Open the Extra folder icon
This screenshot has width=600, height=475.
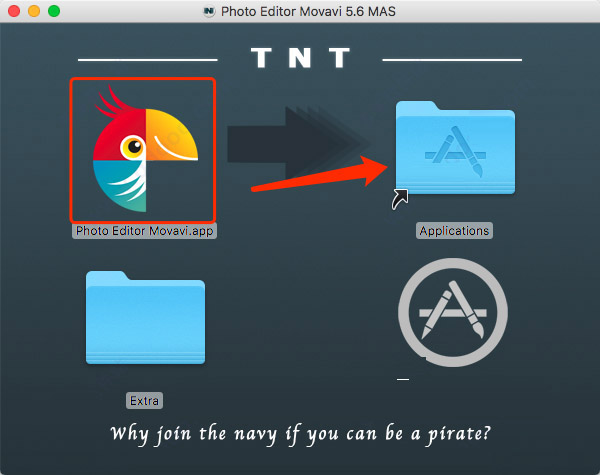click(145, 318)
